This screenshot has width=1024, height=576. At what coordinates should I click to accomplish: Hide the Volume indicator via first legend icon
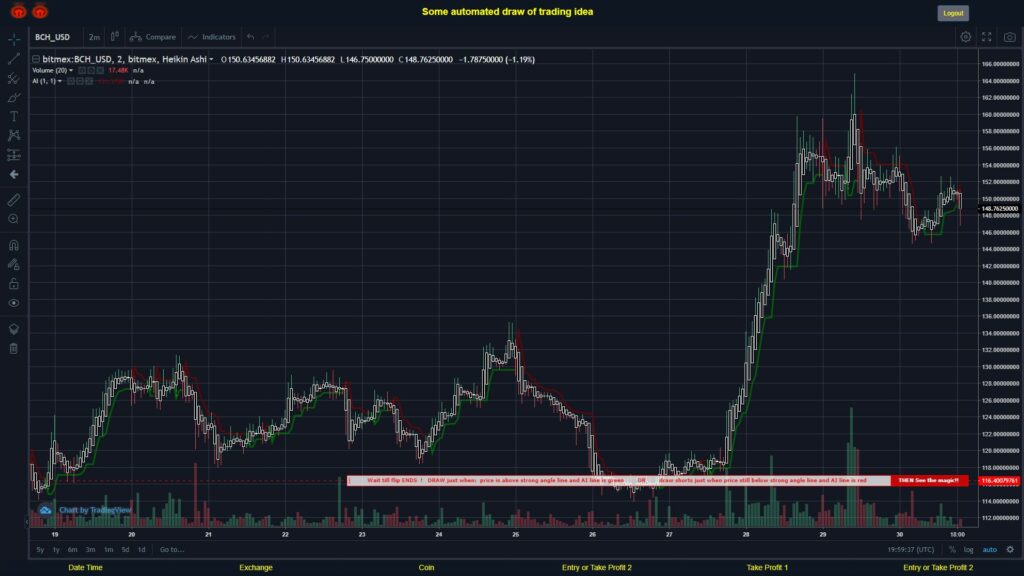point(82,71)
